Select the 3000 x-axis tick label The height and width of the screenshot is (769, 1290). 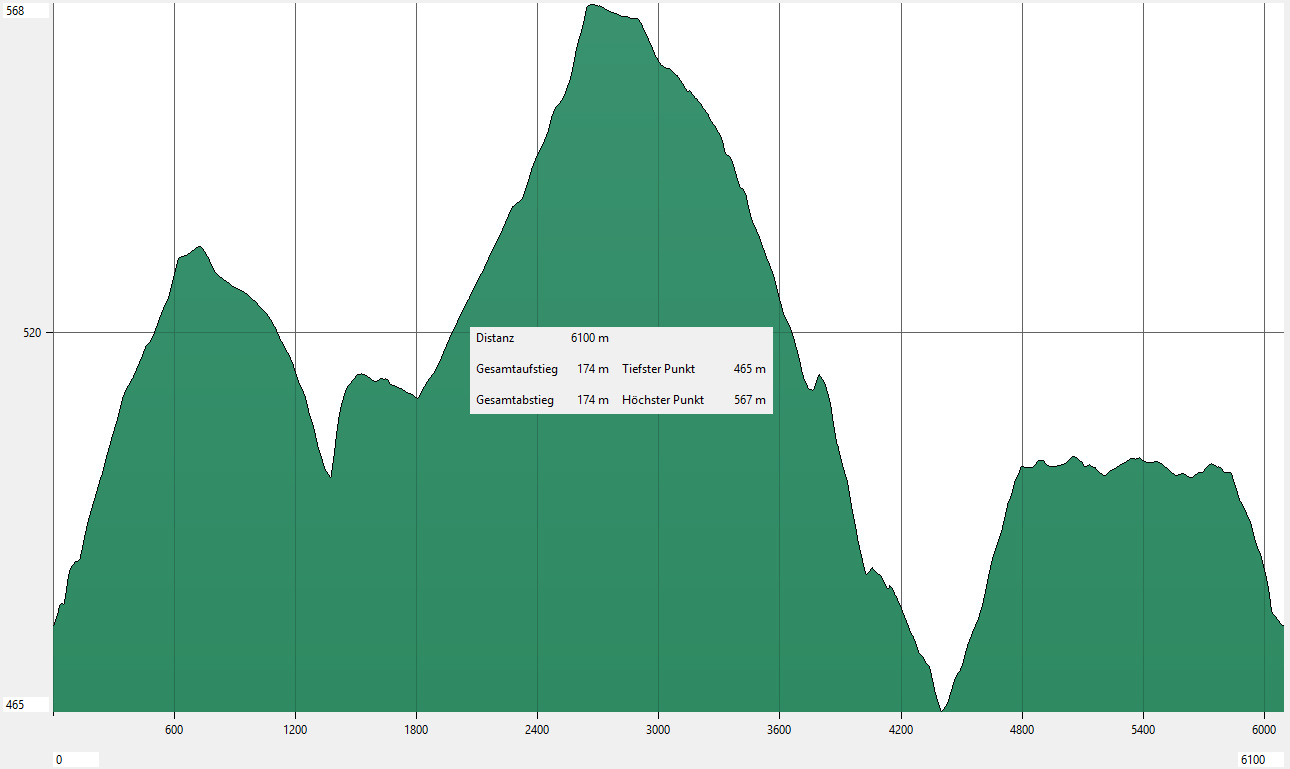[658, 729]
